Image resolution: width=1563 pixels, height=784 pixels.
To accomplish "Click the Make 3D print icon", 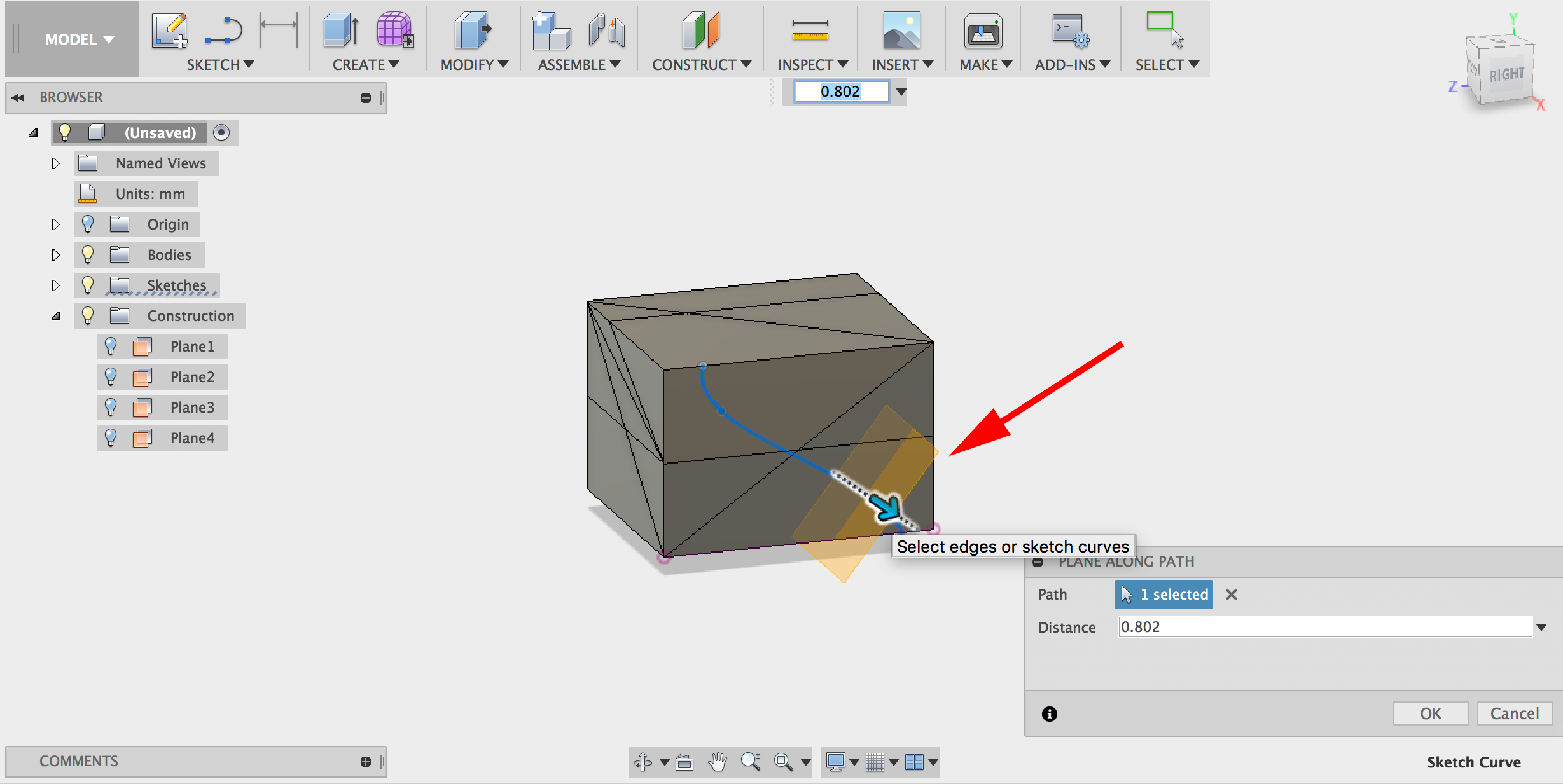I will (x=983, y=31).
